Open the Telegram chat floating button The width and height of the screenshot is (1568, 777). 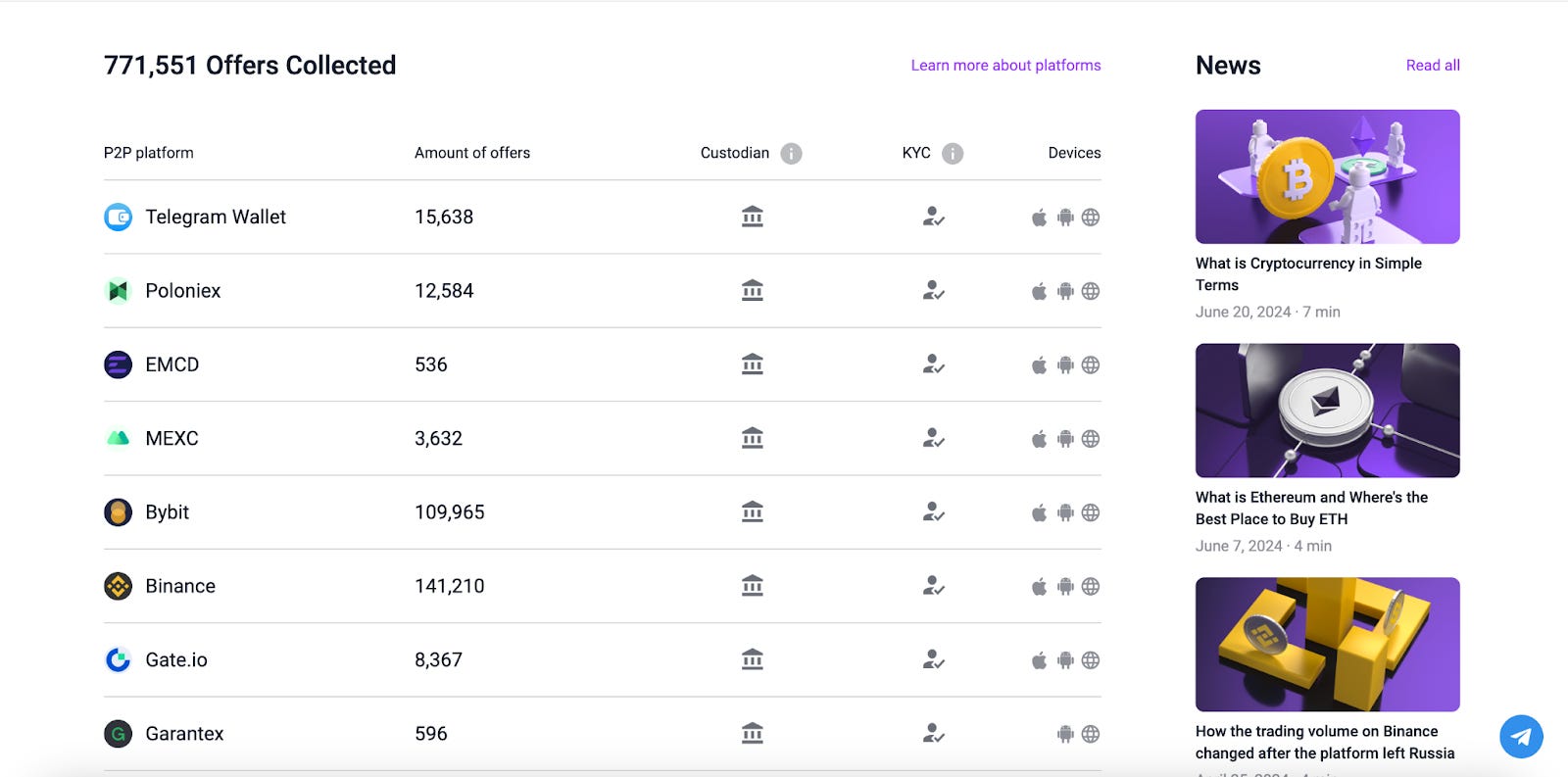tap(1521, 736)
